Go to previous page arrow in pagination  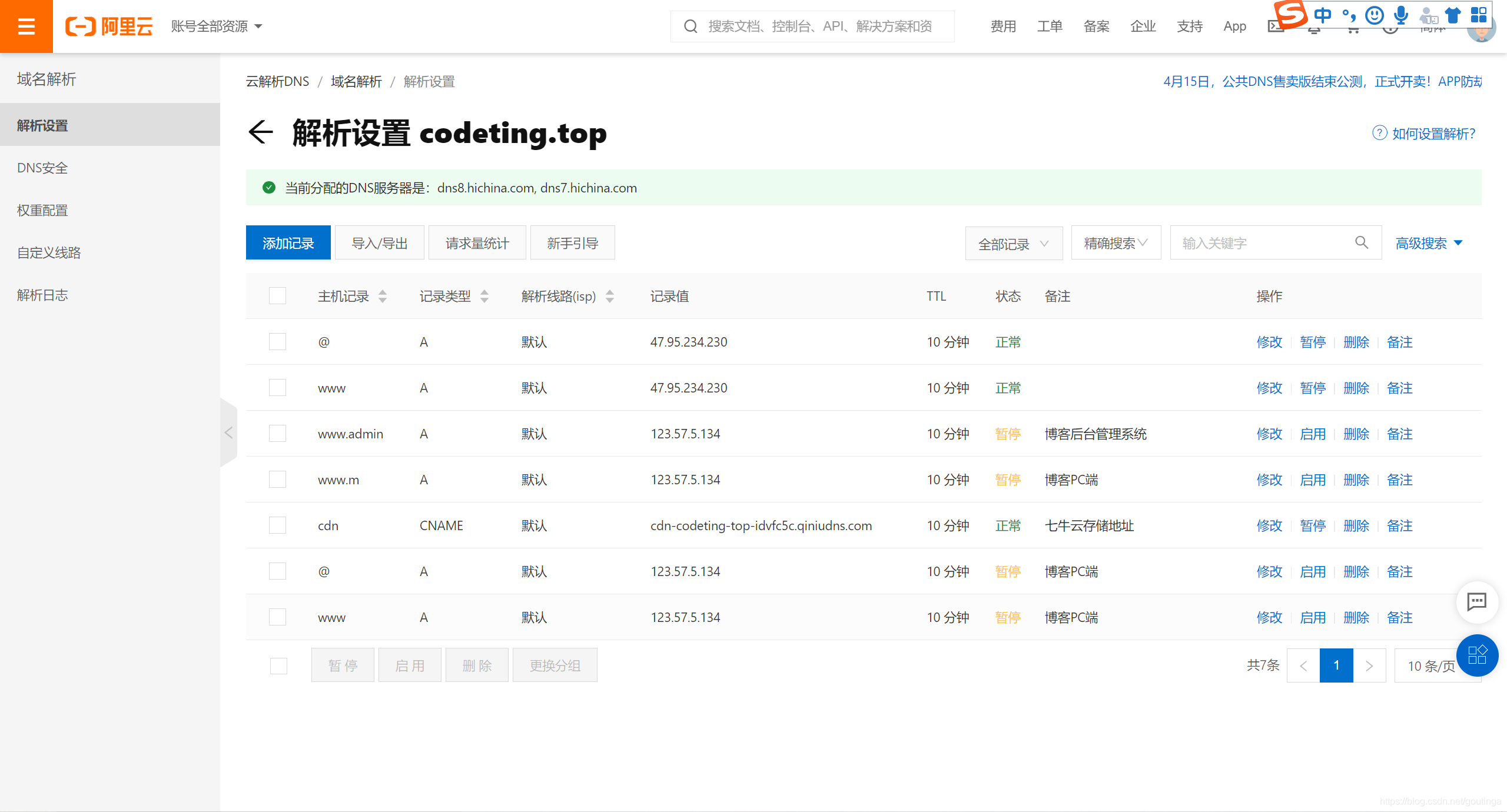(x=1303, y=665)
